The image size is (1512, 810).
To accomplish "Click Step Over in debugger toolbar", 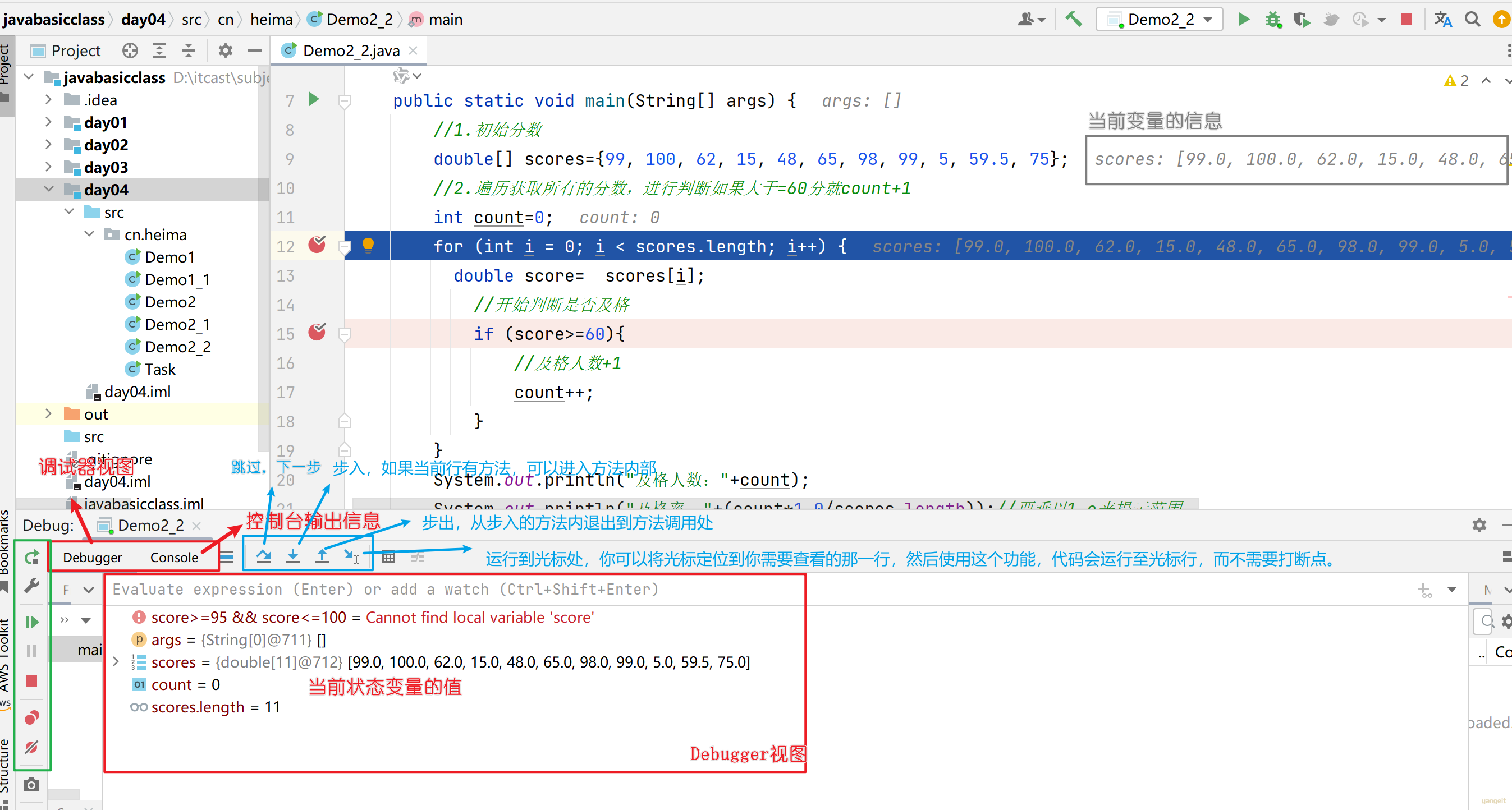I will click(264, 556).
